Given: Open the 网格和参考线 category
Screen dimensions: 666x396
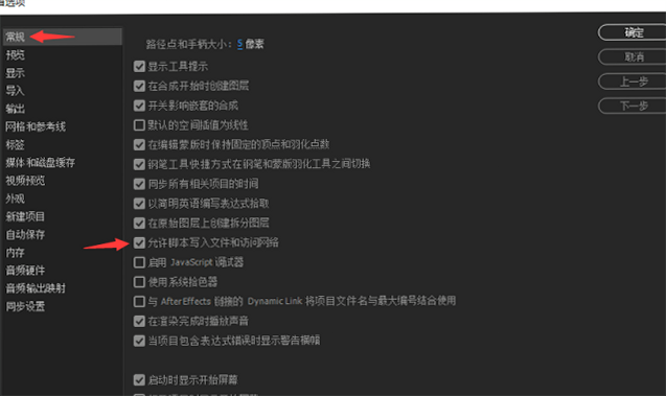Looking at the screenshot, I should coord(36,127).
